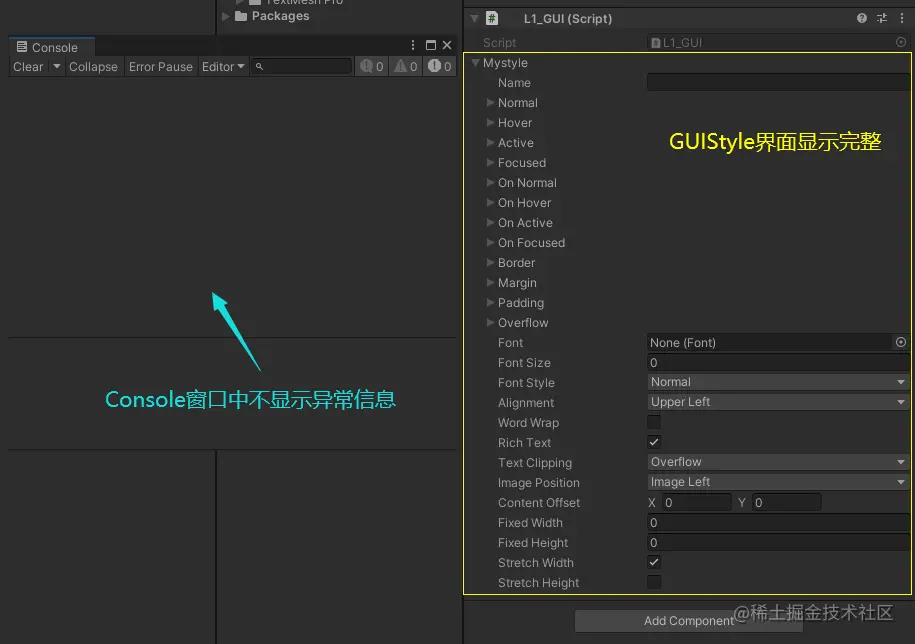Screen dimensions: 915x644
Task: Toggle Console warning message count filter
Action: point(406,66)
